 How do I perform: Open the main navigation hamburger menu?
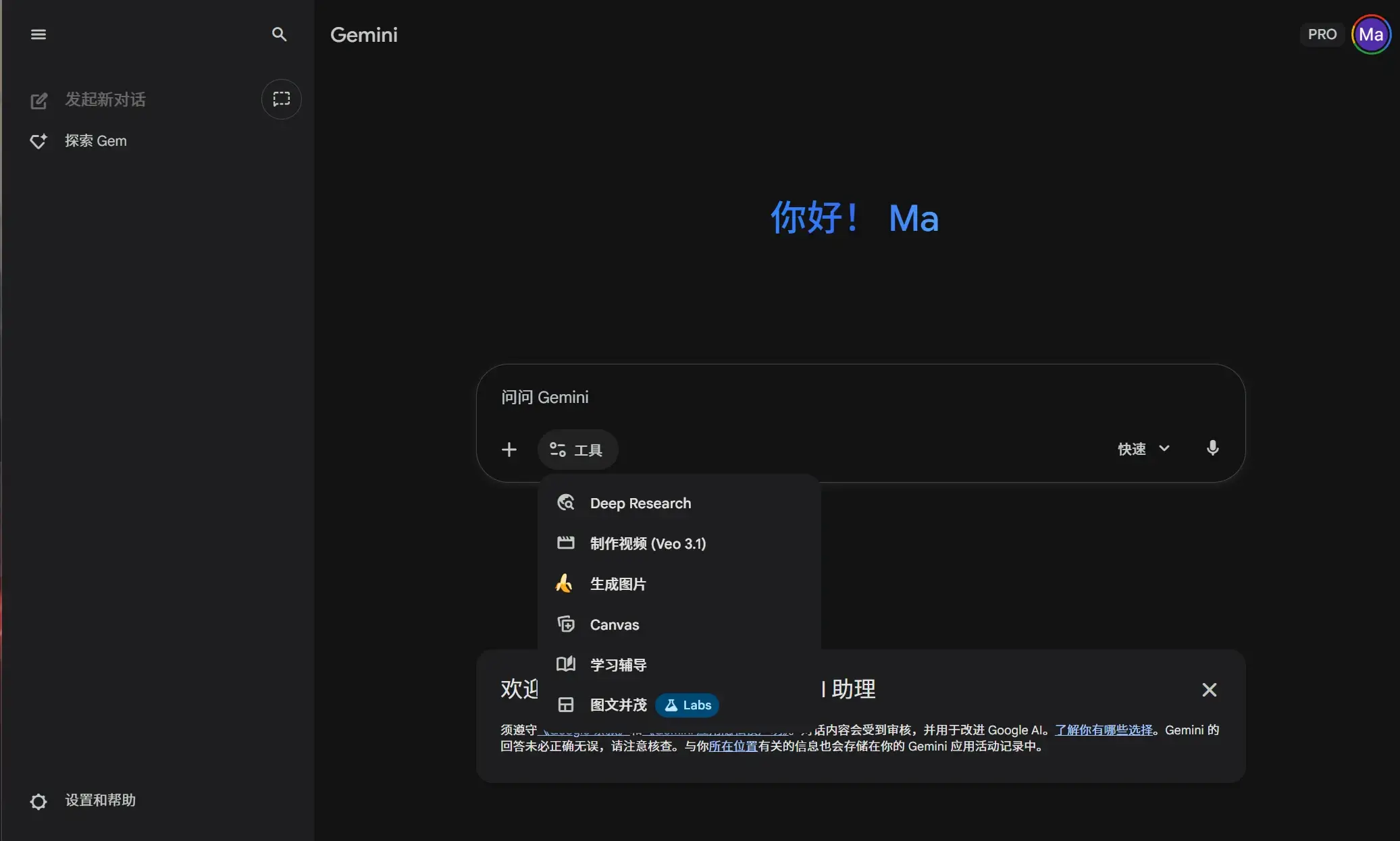pos(38,34)
